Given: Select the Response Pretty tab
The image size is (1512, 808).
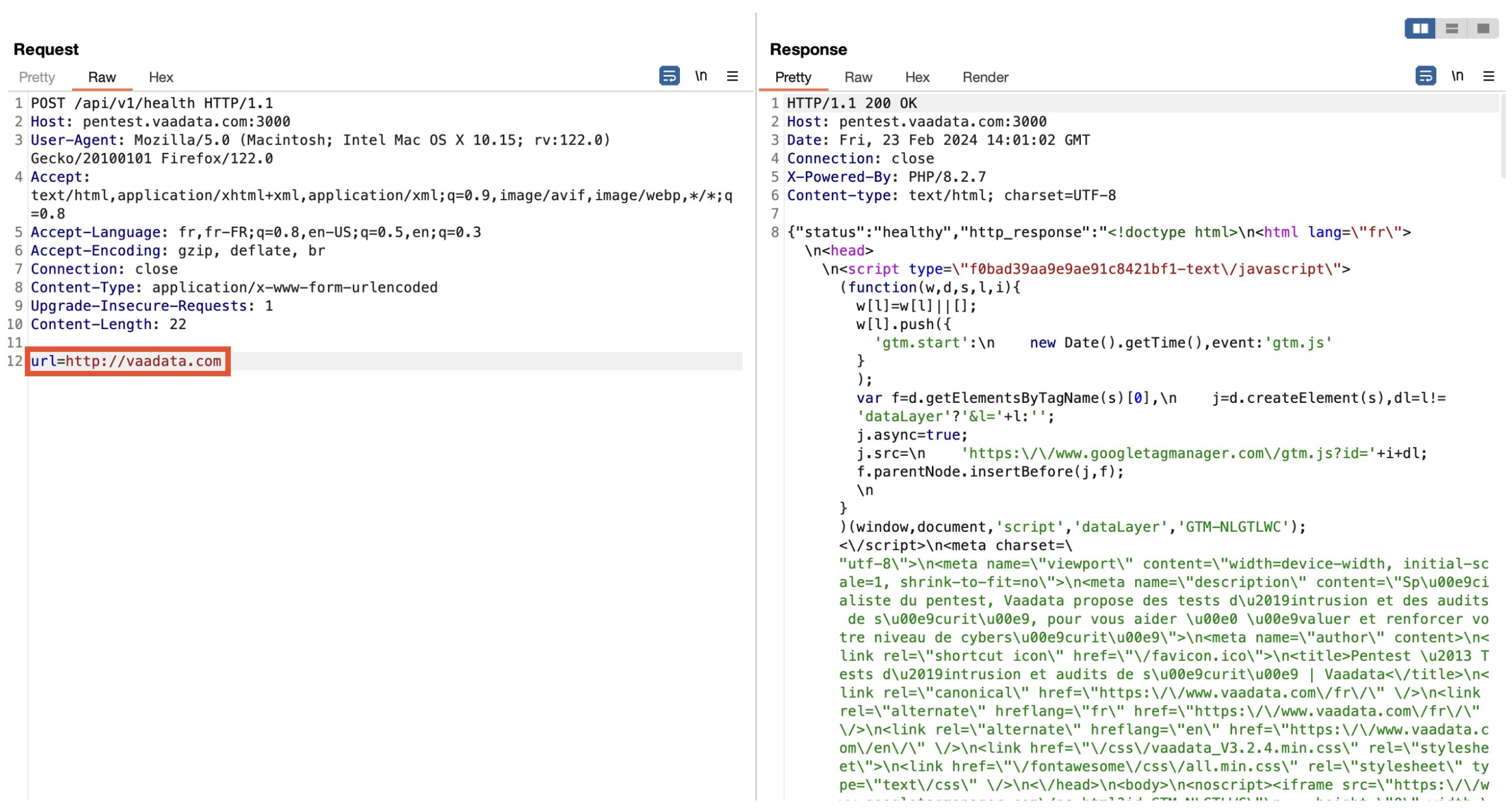Looking at the screenshot, I should click(x=793, y=77).
